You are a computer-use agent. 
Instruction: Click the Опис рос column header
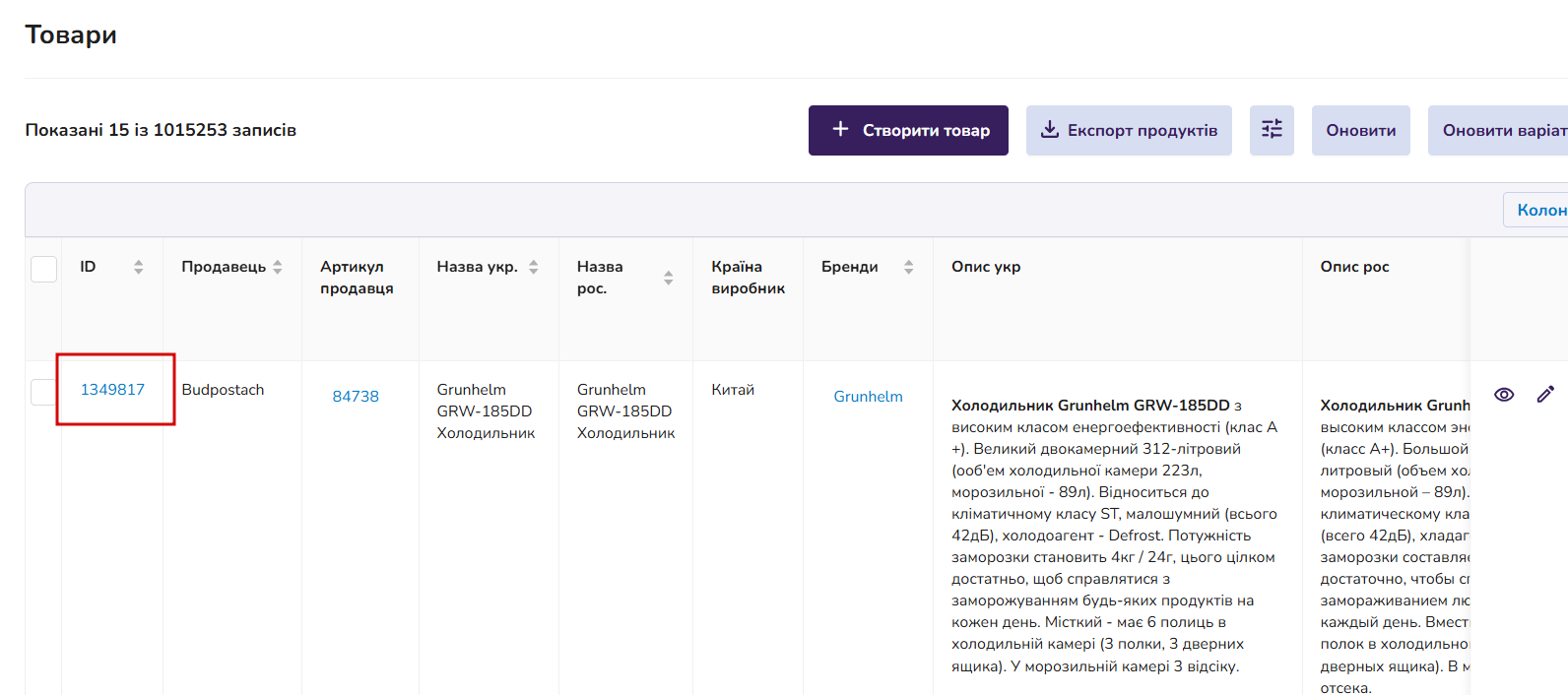pos(1354,267)
